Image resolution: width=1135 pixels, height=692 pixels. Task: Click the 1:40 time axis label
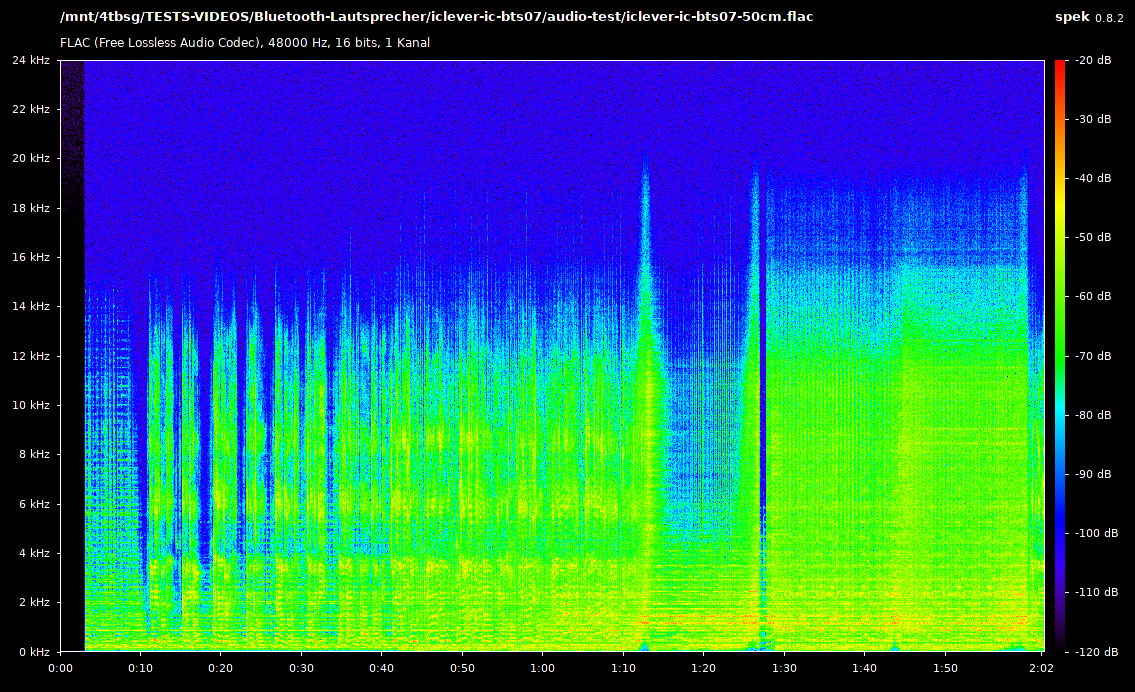tap(864, 668)
